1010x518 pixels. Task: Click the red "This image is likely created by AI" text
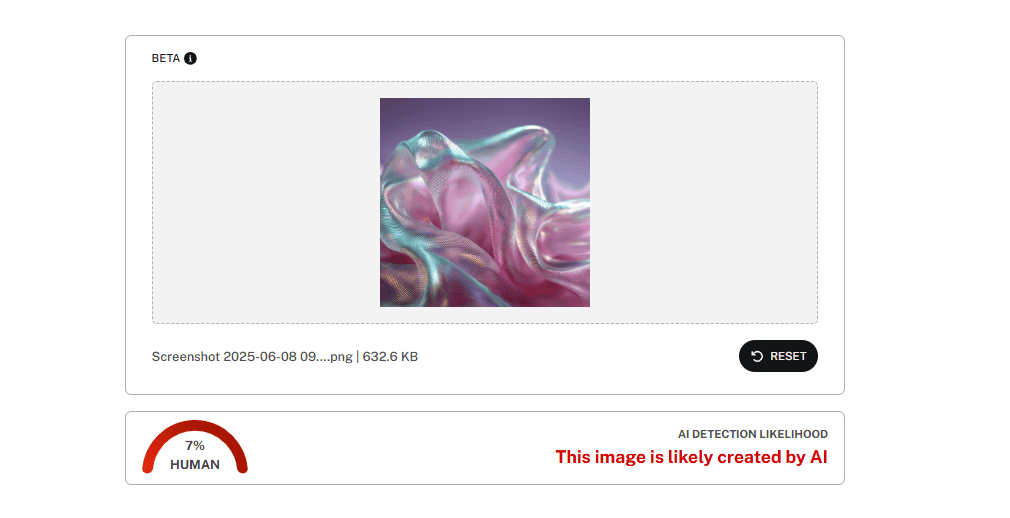pyautogui.click(x=692, y=457)
